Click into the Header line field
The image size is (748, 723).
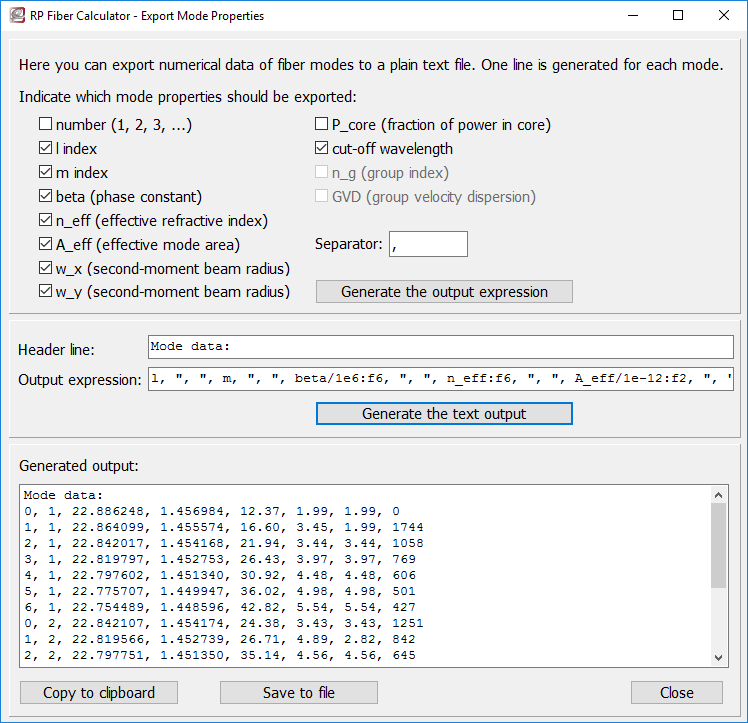click(x=440, y=347)
